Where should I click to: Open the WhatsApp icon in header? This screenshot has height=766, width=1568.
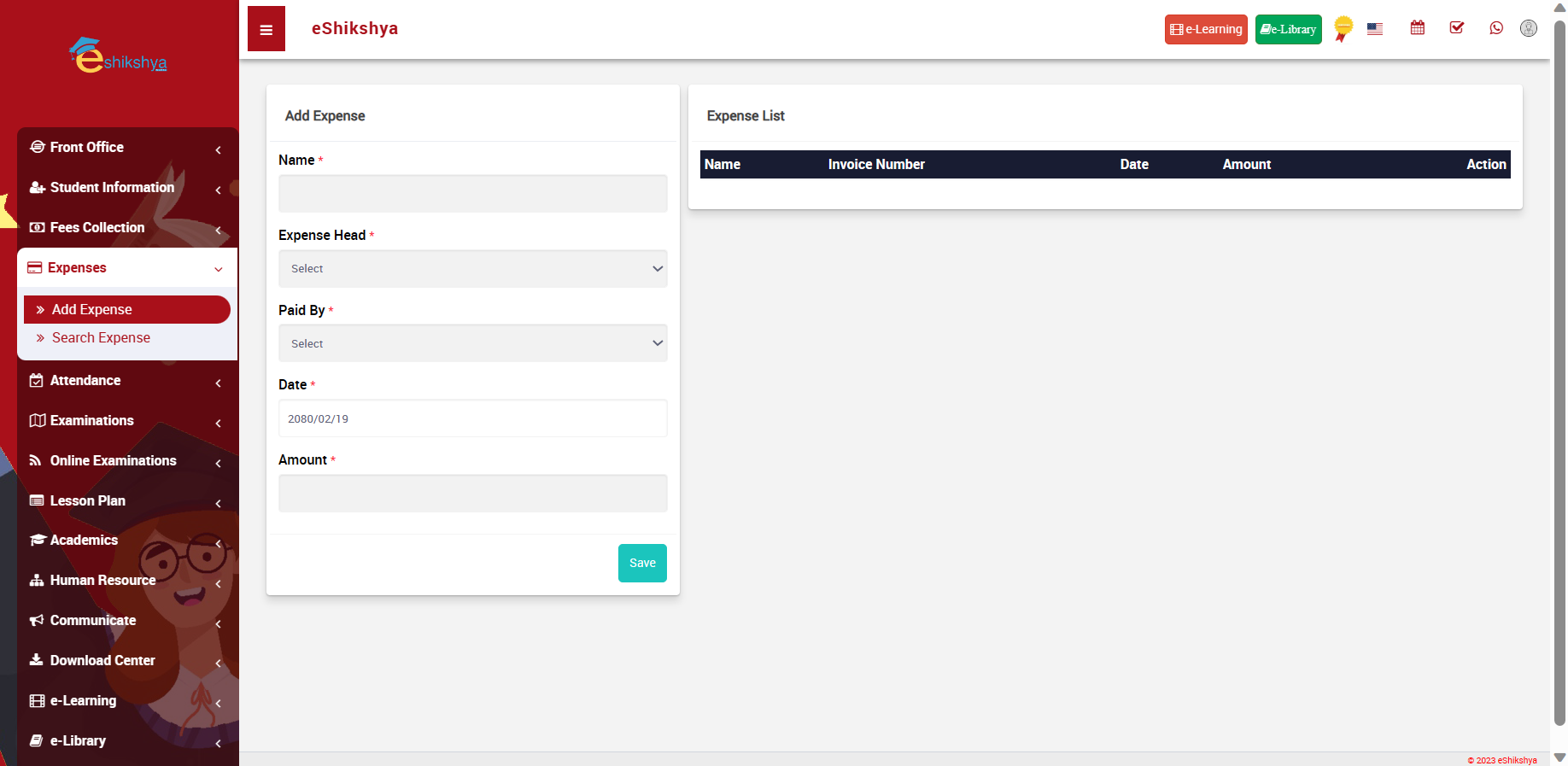coord(1495,28)
